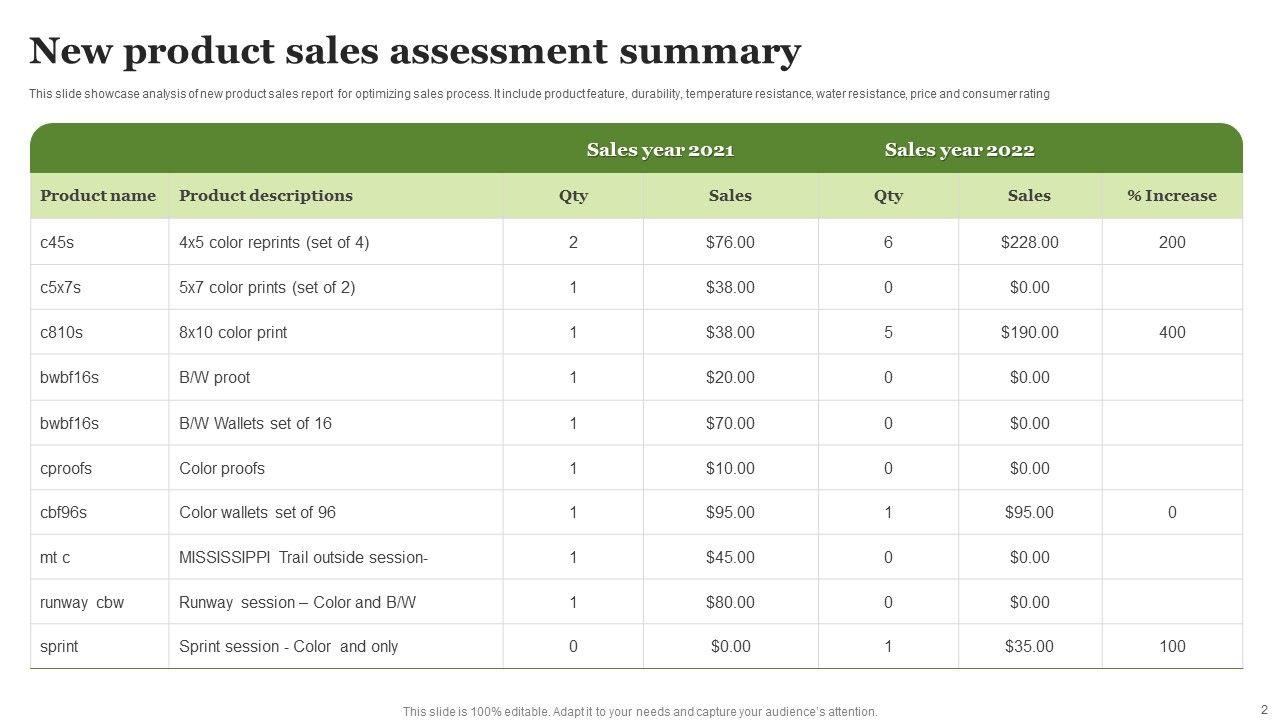This screenshot has width=1280, height=720.
Task: Select the Color wallets set of 96 cell
Action: [x=257, y=512]
